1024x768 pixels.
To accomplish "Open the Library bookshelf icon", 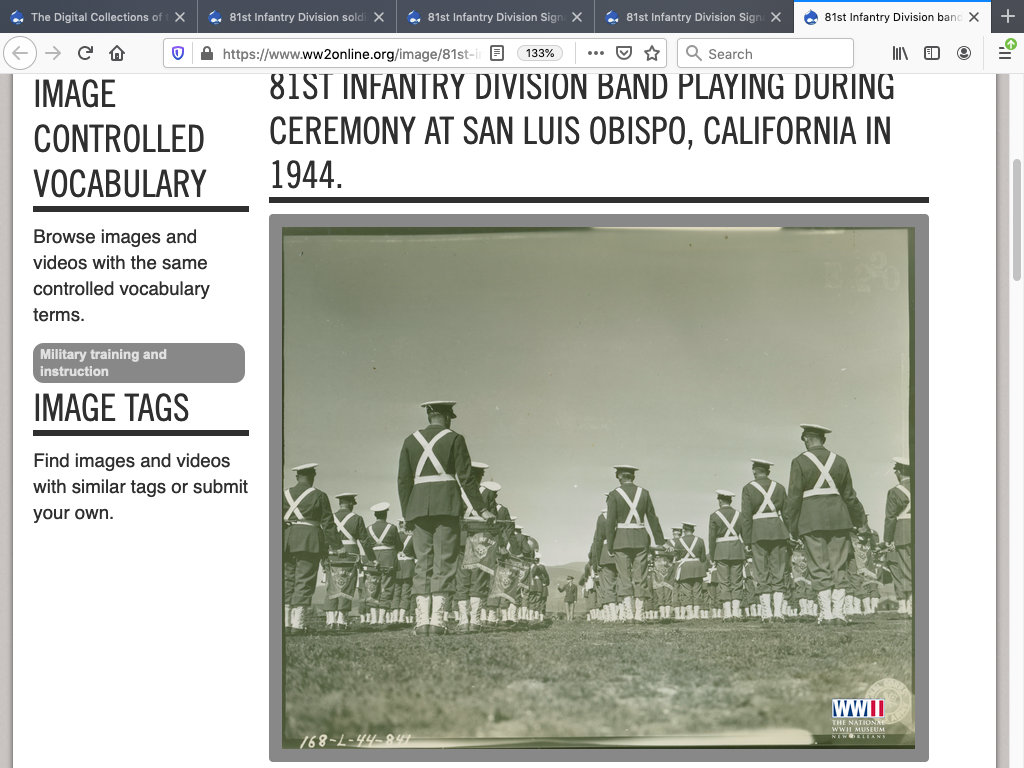I will pos(900,53).
